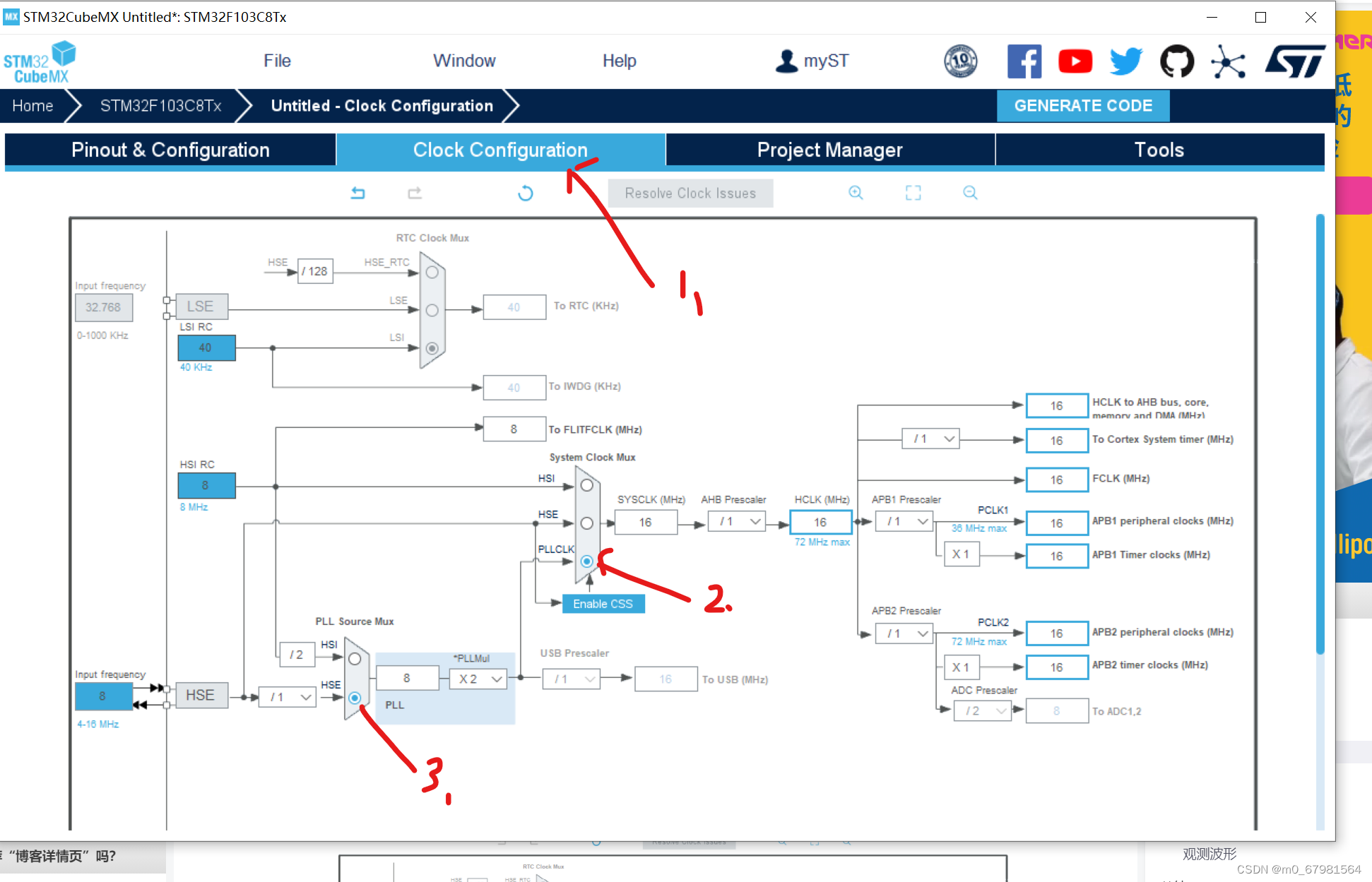Open the HSE divider dropdown before PLL
This screenshot has height=882, width=1372.
[x=287, y=697]
